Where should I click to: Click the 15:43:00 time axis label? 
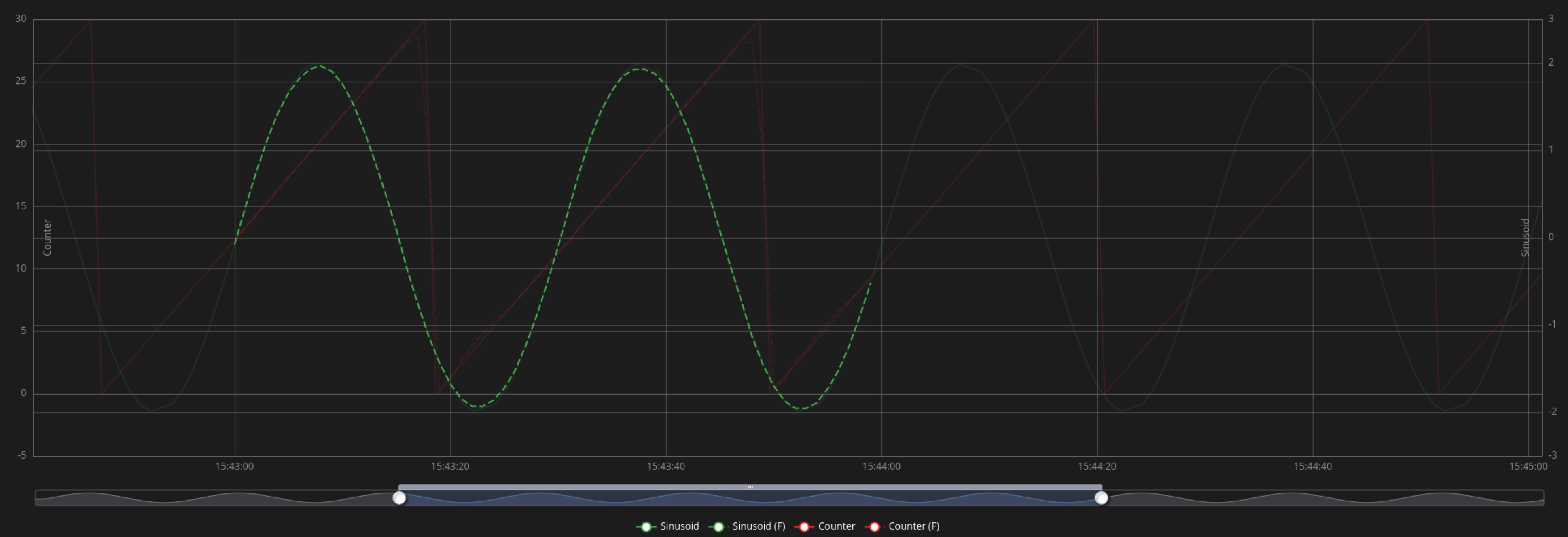[234, 467]
